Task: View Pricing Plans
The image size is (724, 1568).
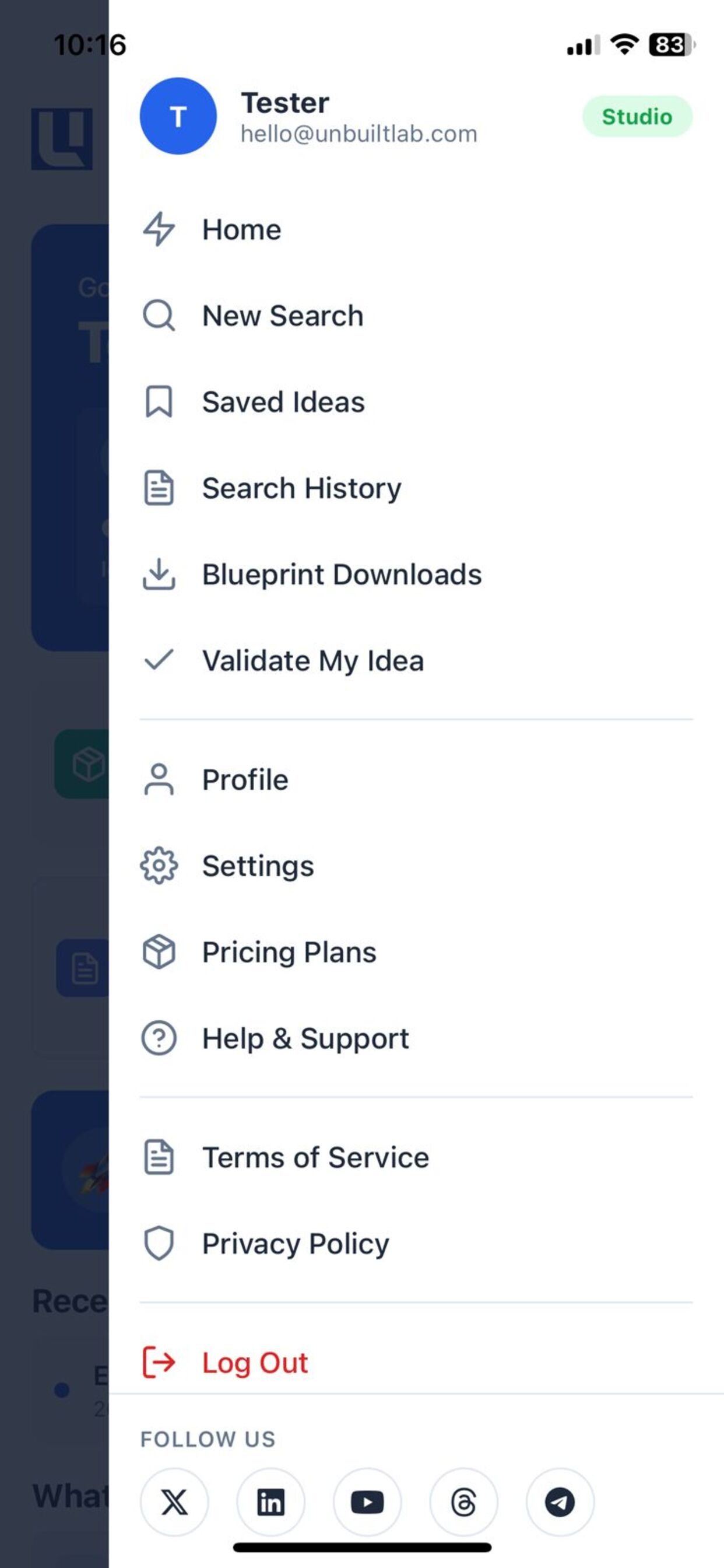Action: click(416, 952)
